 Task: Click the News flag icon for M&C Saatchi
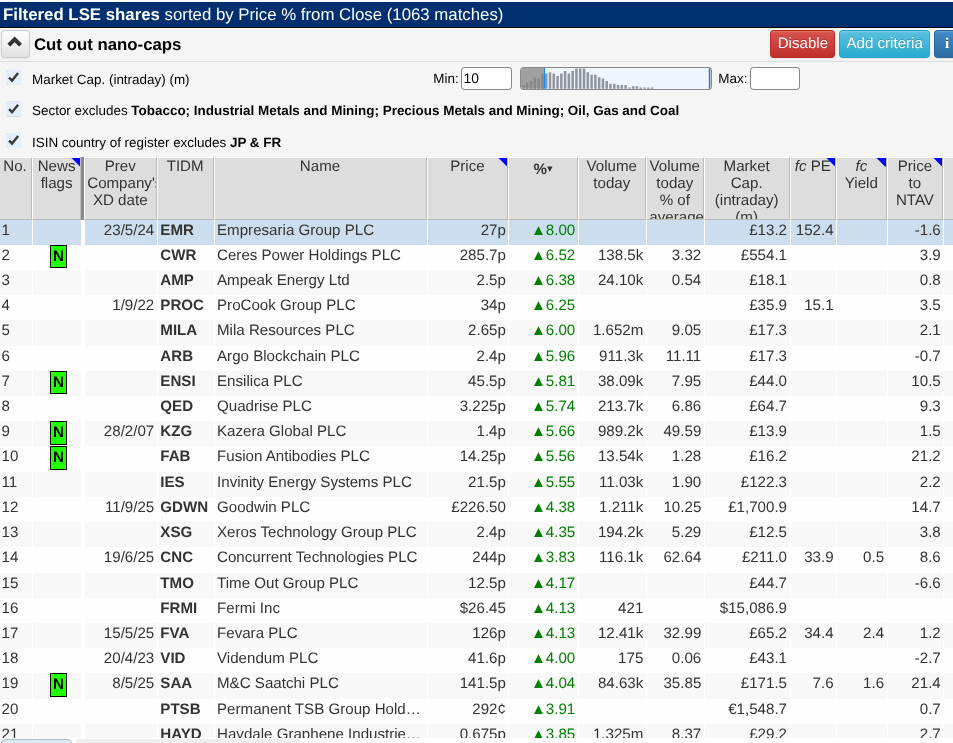pyautogui.click(x=58, y=684)
